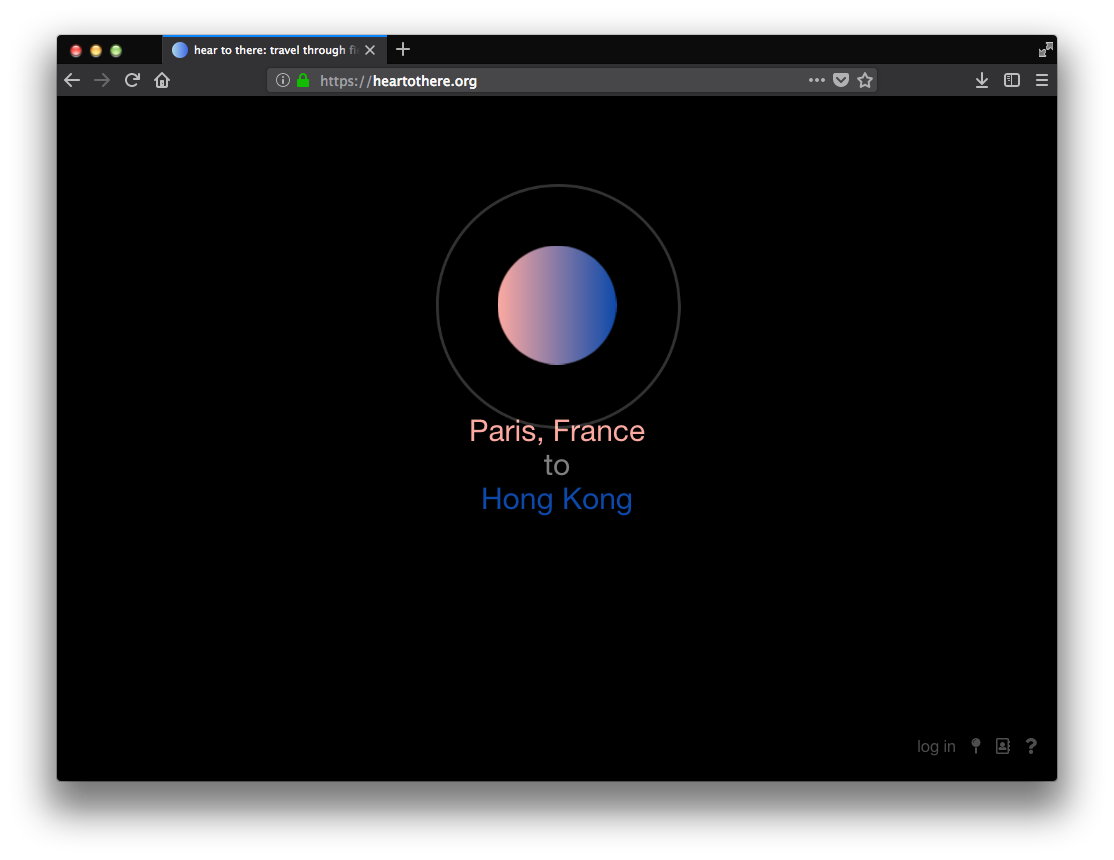Click the pink-to-blue gradient circle

(557, 305)
